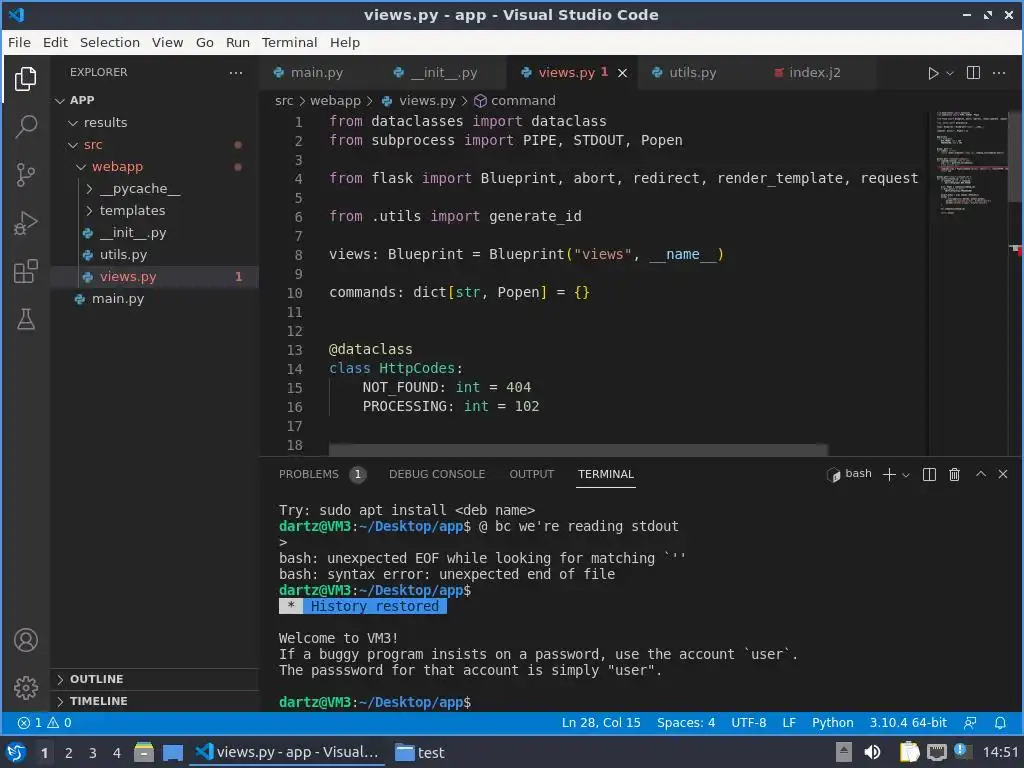This screenshot has width=1024, height=768.
Task: Open the Run and Debug view
Action: (x=25, y=223)
